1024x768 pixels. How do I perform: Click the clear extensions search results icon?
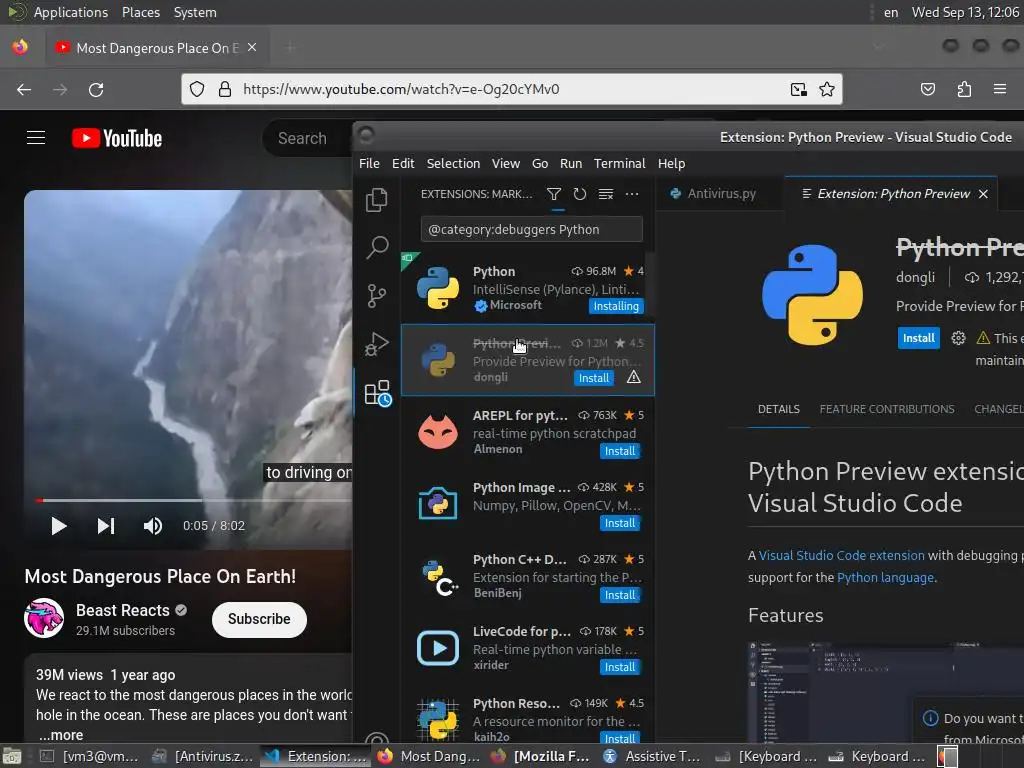point(606,194)
